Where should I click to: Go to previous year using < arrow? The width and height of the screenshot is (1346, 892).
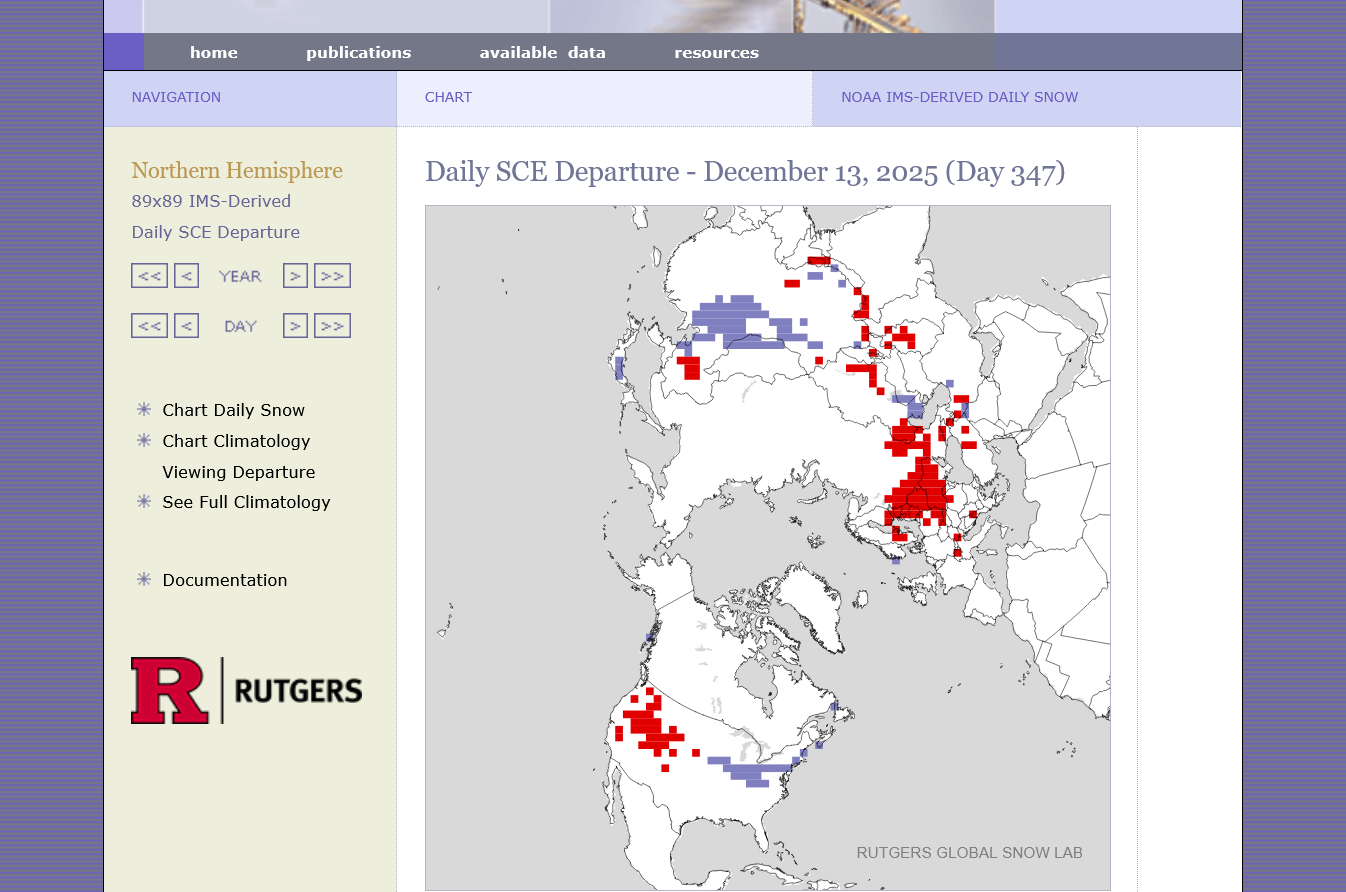point(186,276)
